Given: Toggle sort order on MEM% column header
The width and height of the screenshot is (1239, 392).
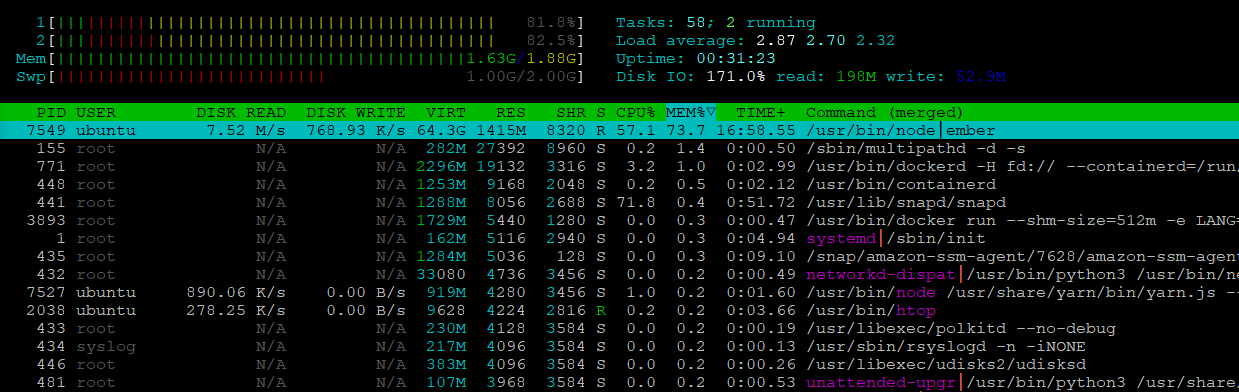Looking at the screenshot, I should coord(691,112).
